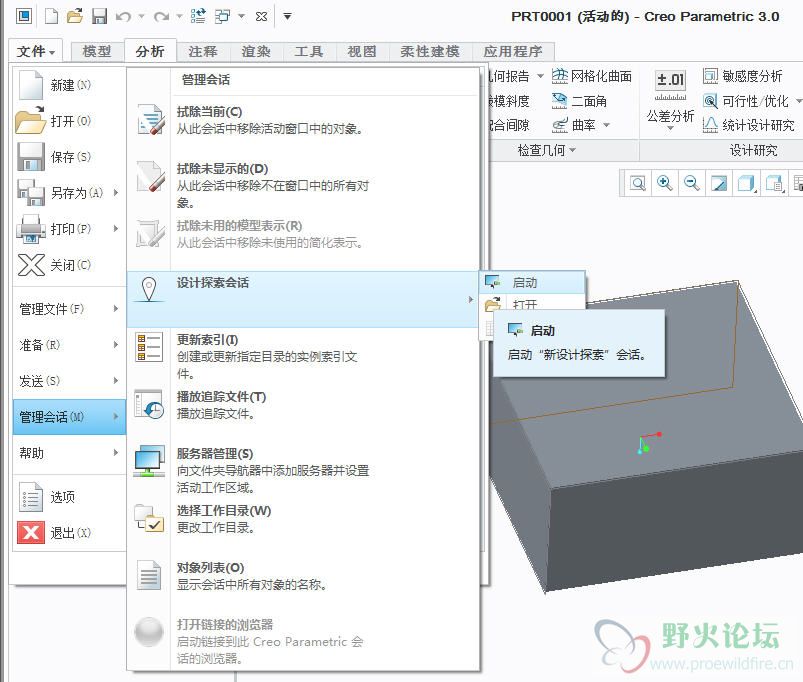Click the Save disk icon in quick access toolbar
803x682 pixels.
pos(99,16)
